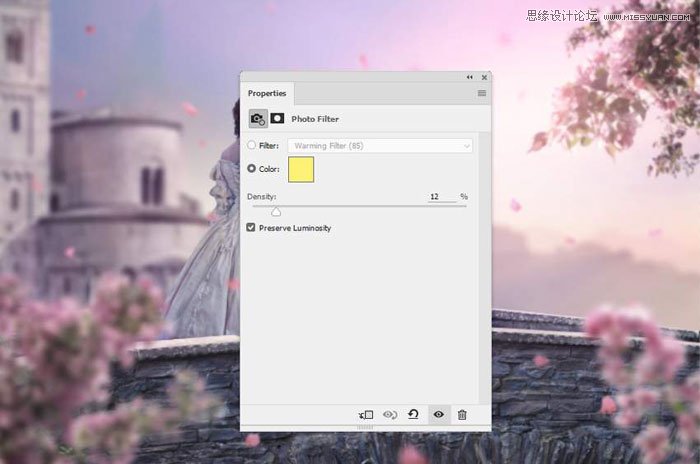Open the yellow color swatch picker

(301, 169)
